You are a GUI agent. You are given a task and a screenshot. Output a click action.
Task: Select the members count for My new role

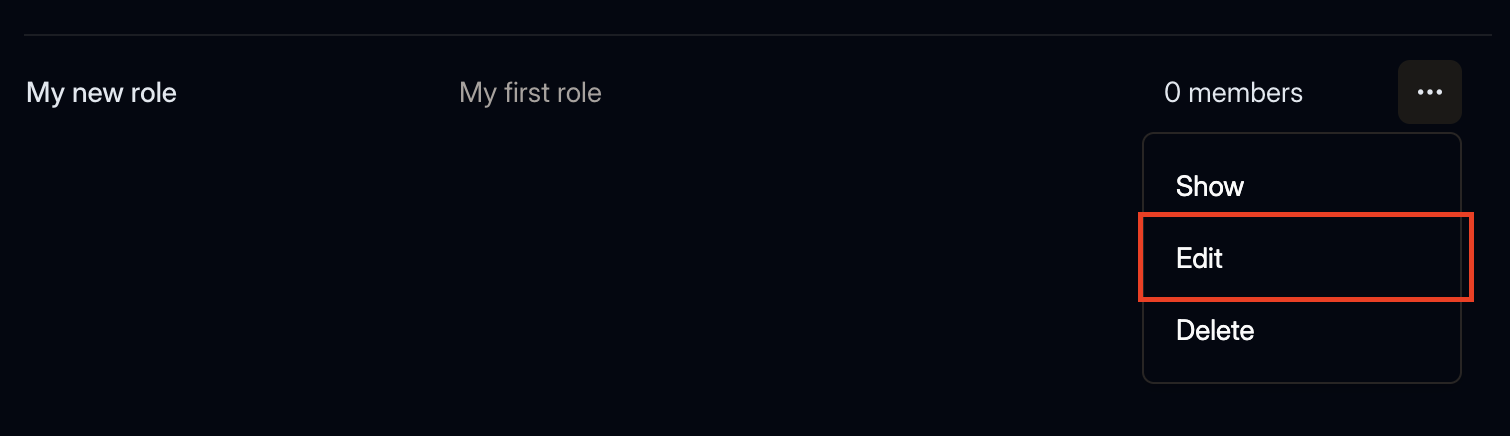(1233, 94)
